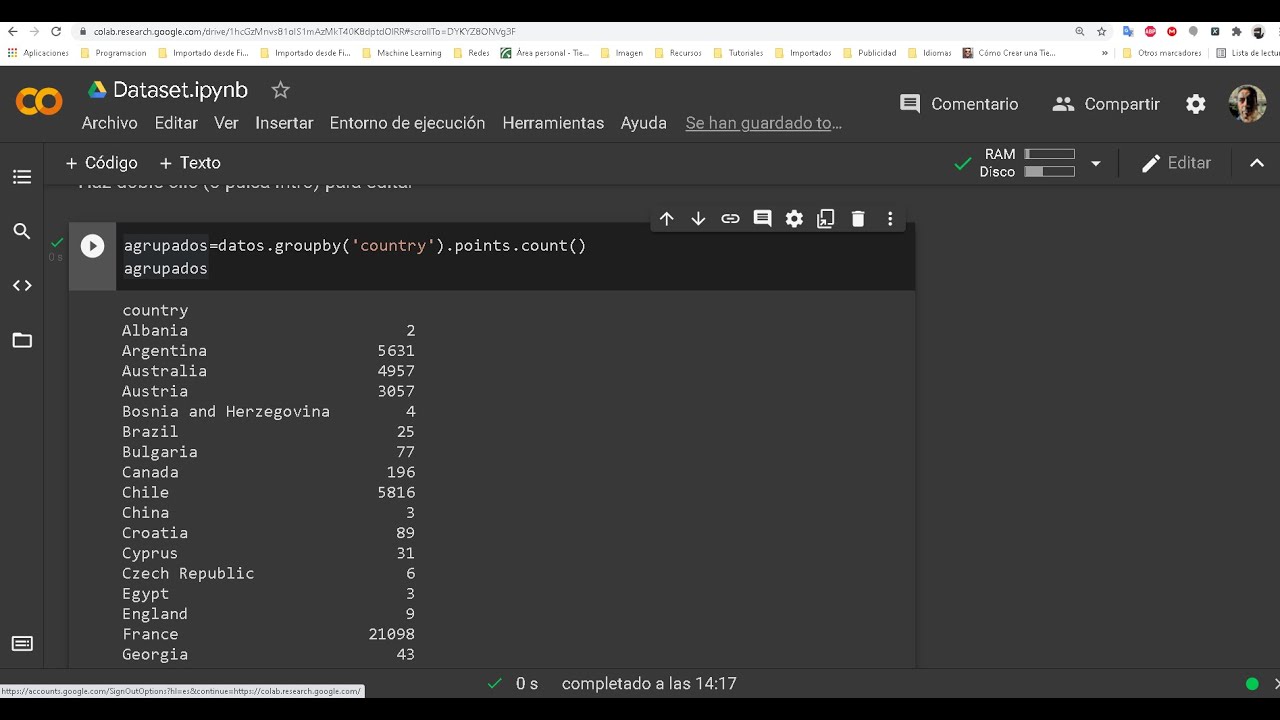Open the Tutoriales bookmarks folder

(738, 53)
